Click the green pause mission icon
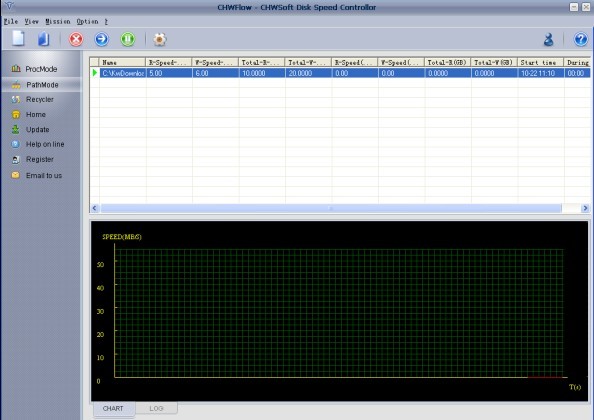Viewport: 594px width, 420px height. [x=128, y=39]
